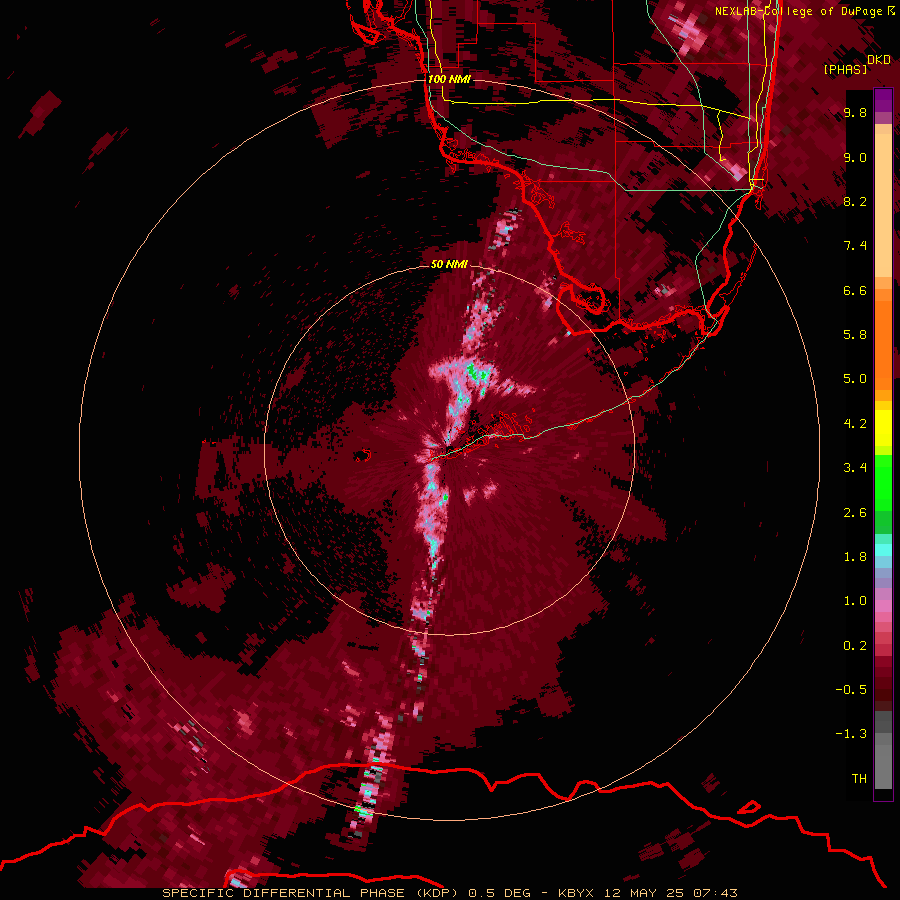Pick the gray TH swatch of color bar

pyautogui.click(x=883, y=769)
